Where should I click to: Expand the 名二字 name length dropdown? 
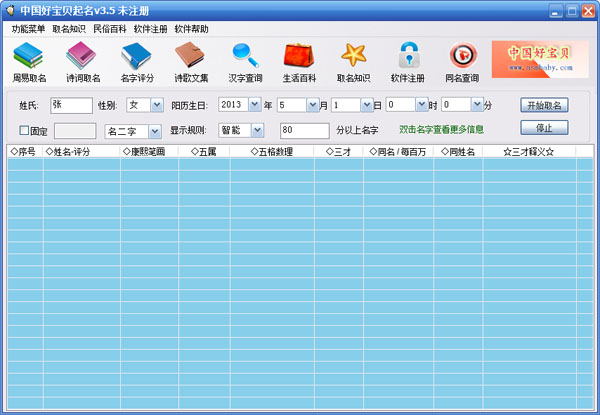pos(155,132)
